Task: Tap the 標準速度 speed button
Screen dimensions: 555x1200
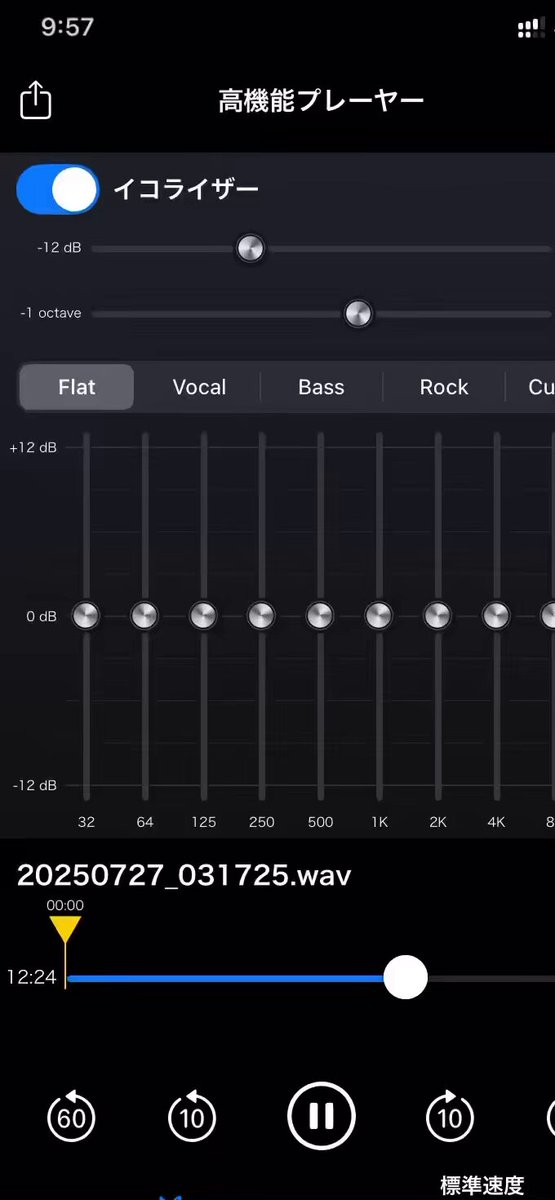Action: (x=482, y=1185)
